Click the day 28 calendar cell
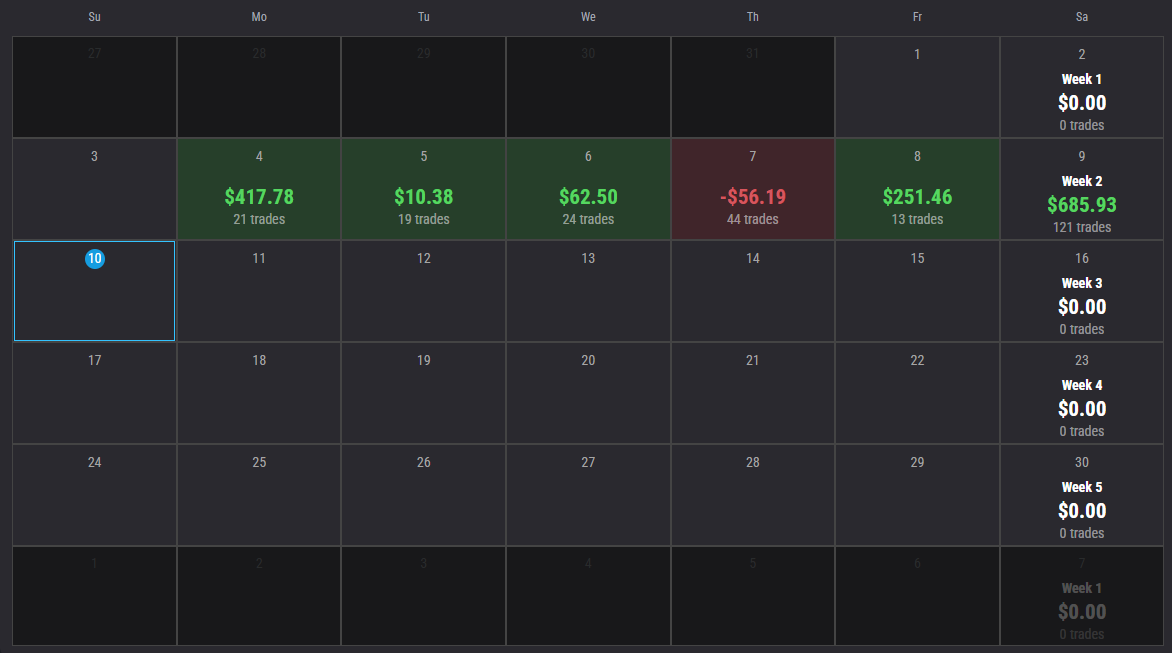The image size is (1172, 653). tap(752, 494)
